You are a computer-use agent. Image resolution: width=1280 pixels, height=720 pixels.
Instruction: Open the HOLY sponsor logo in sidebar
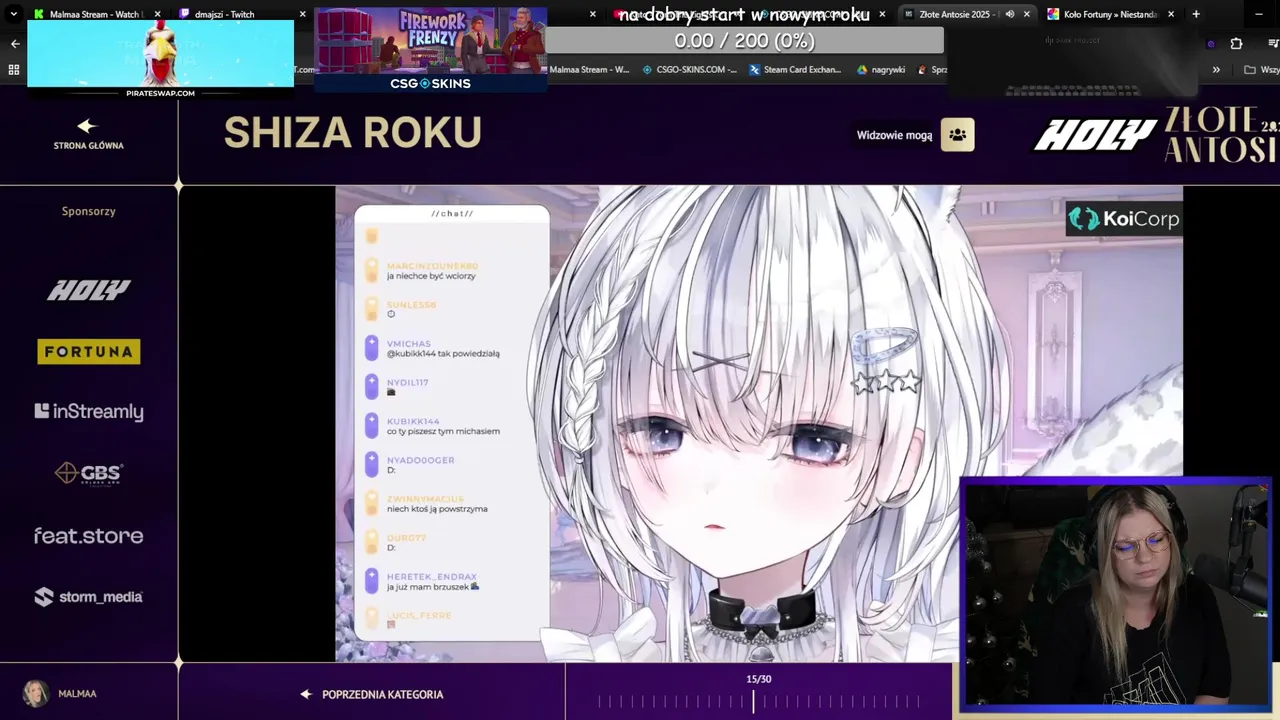pos(89,290)
